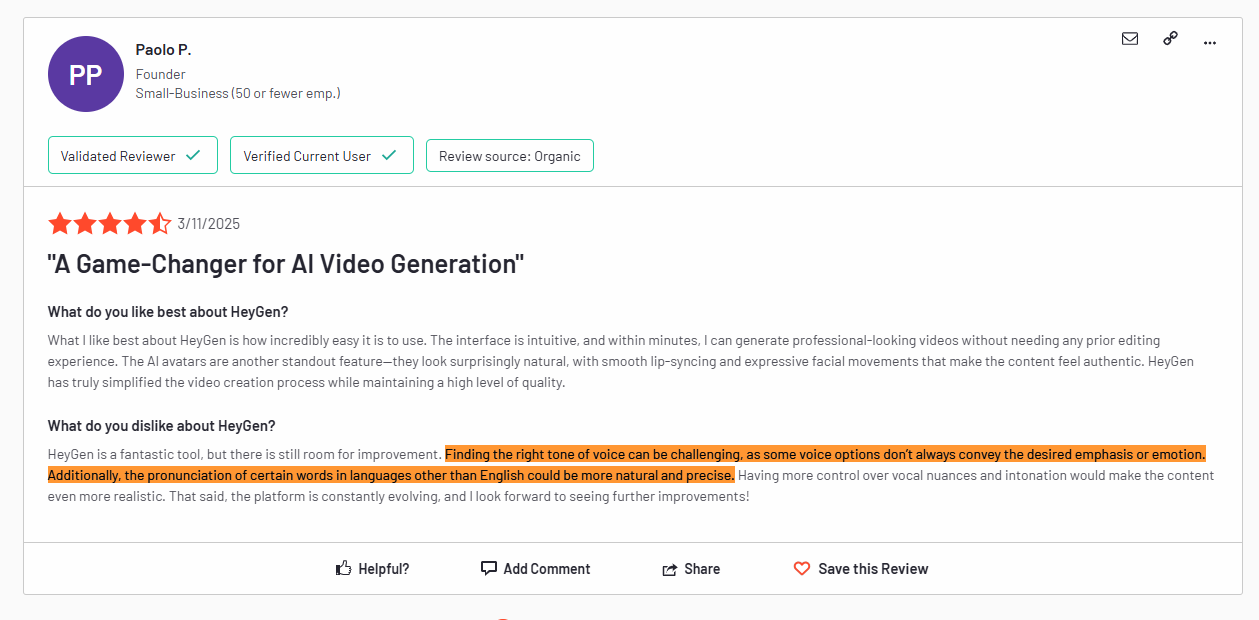Open reviewer name Paolo P.
Image resolution: width=1259 pixels, height=620 pixels.
pyautogui.click(x=163, y=50)
